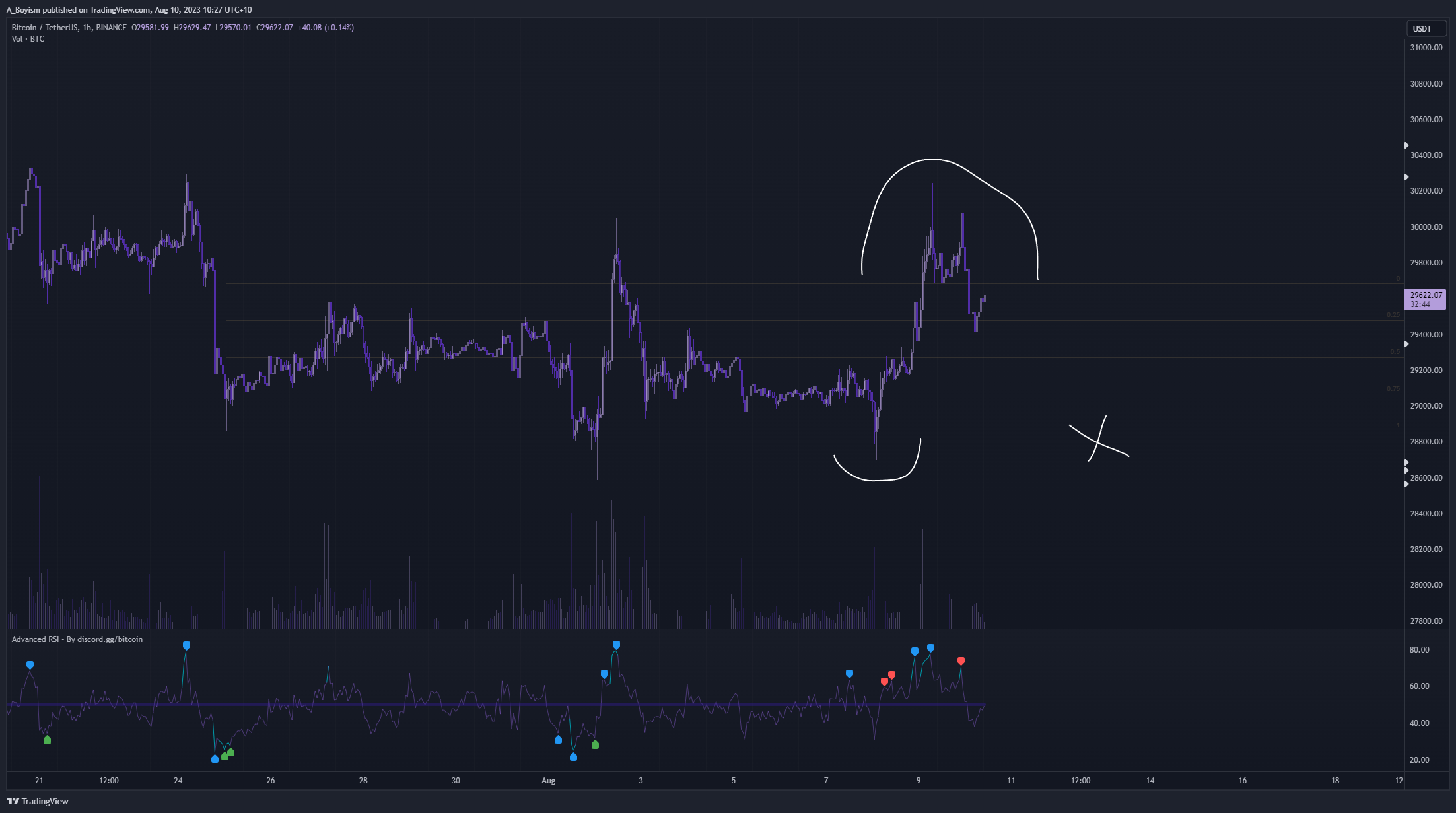Select the Vol · BTC indicator label

click(x=28, y=39)
